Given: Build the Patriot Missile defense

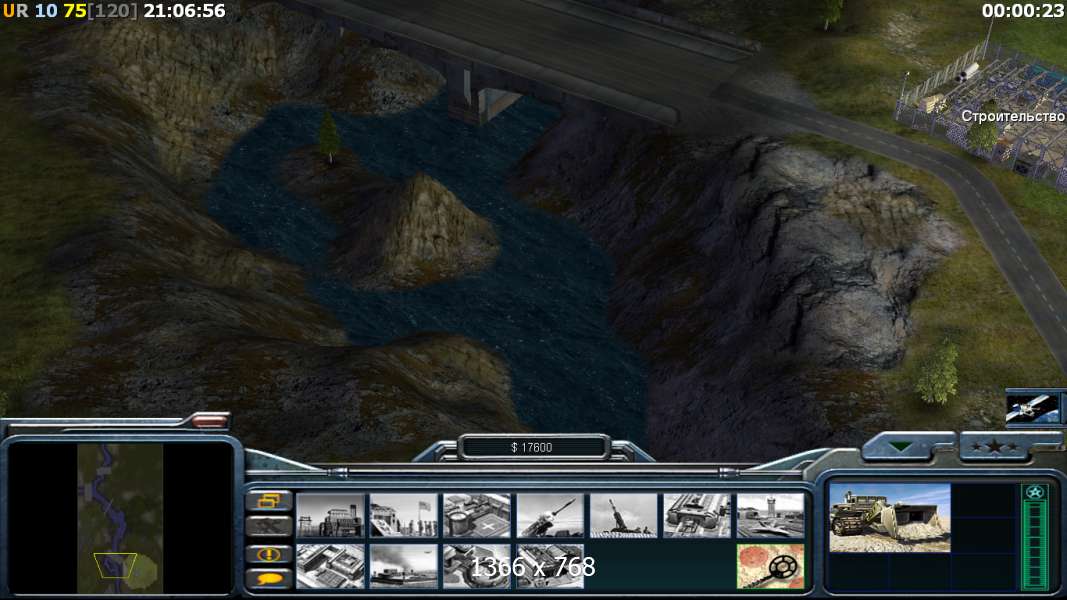Looking at the screenshot, I should click(550, 515).
